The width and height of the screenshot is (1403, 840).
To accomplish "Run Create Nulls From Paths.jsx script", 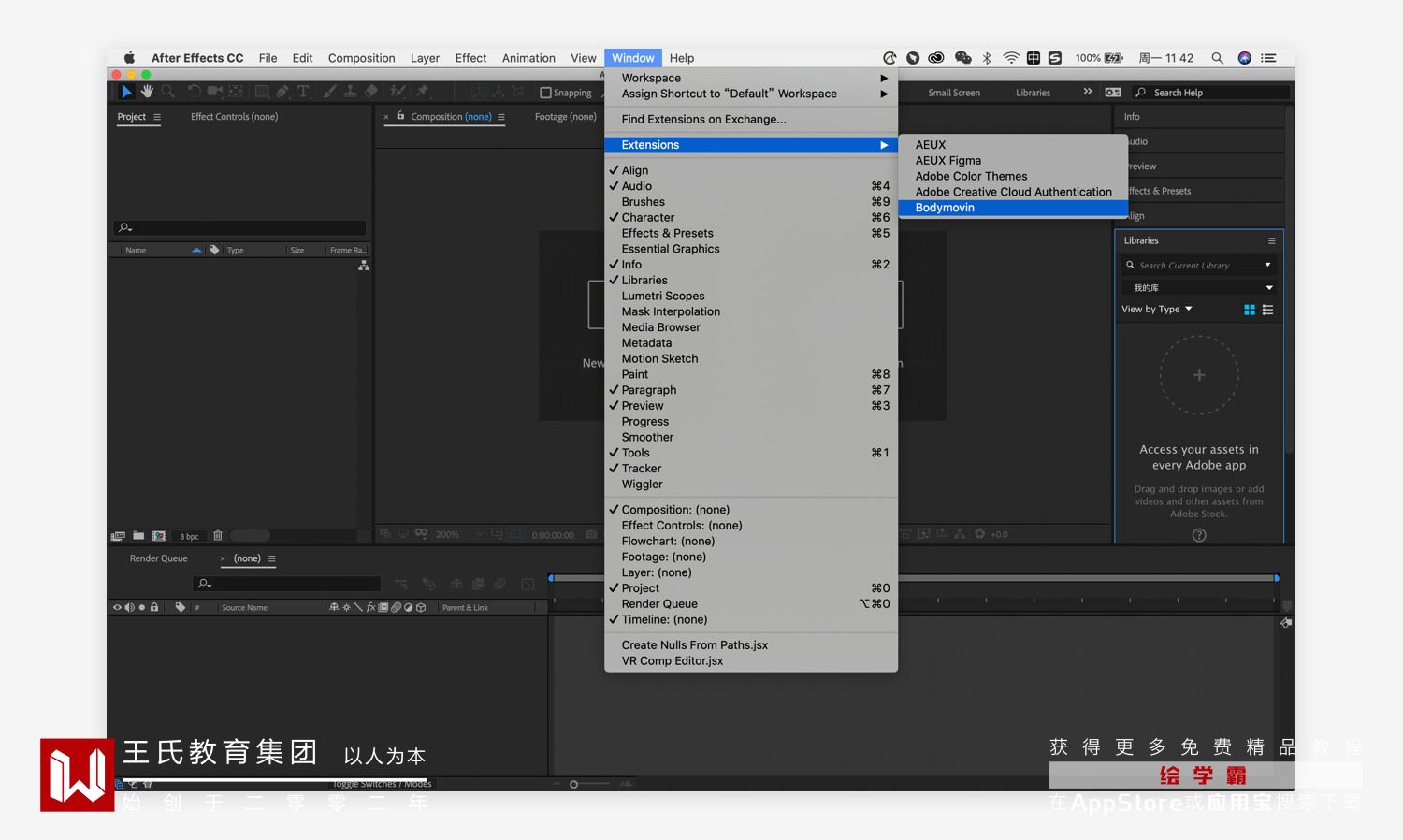I will pos(751,645).
